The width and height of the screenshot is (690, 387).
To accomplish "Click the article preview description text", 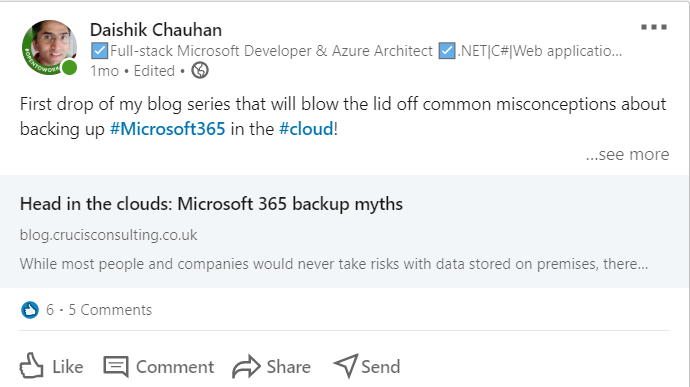I will point(334,264).
